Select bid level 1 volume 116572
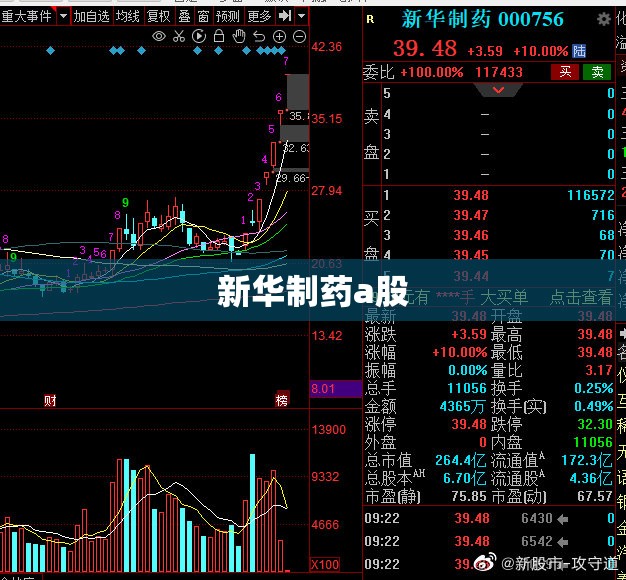Viewport: 626px width, 580px height. point(590,195)
